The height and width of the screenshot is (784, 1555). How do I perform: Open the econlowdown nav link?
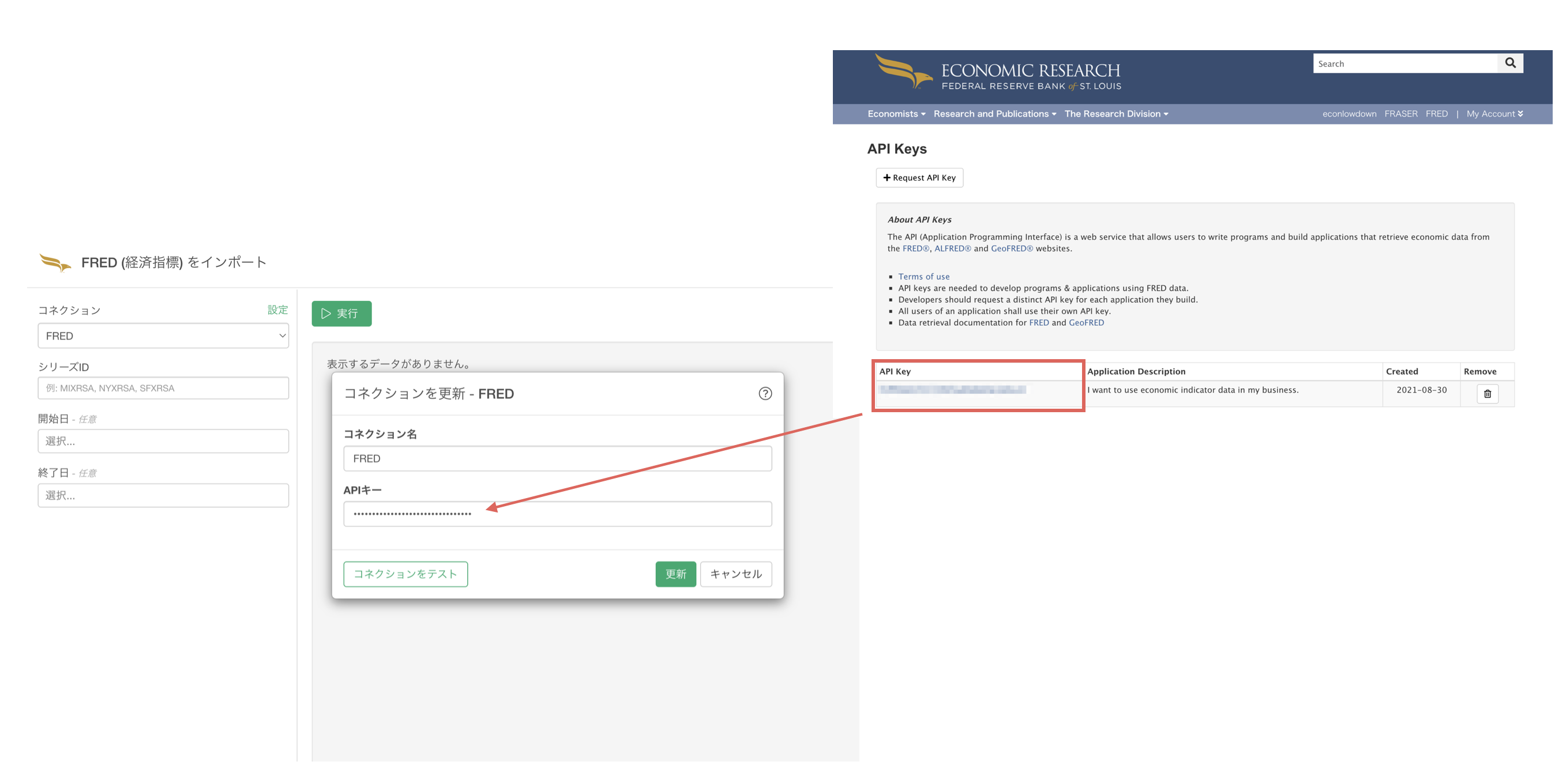click(1349, 114)
